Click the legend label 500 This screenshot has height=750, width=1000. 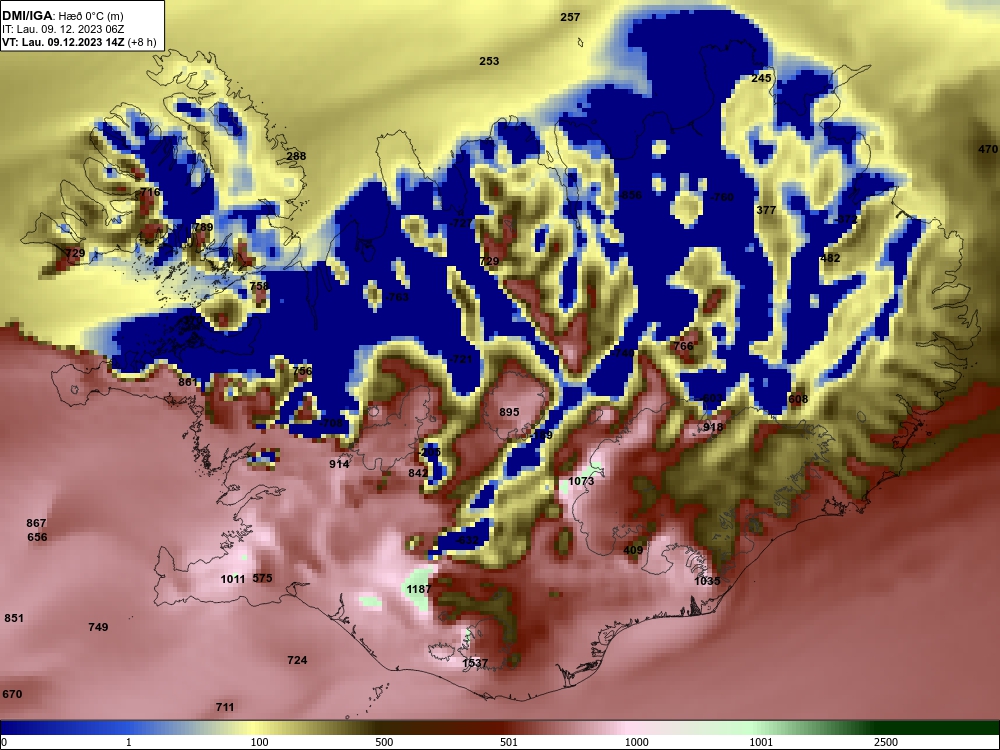tap(385, 742)
